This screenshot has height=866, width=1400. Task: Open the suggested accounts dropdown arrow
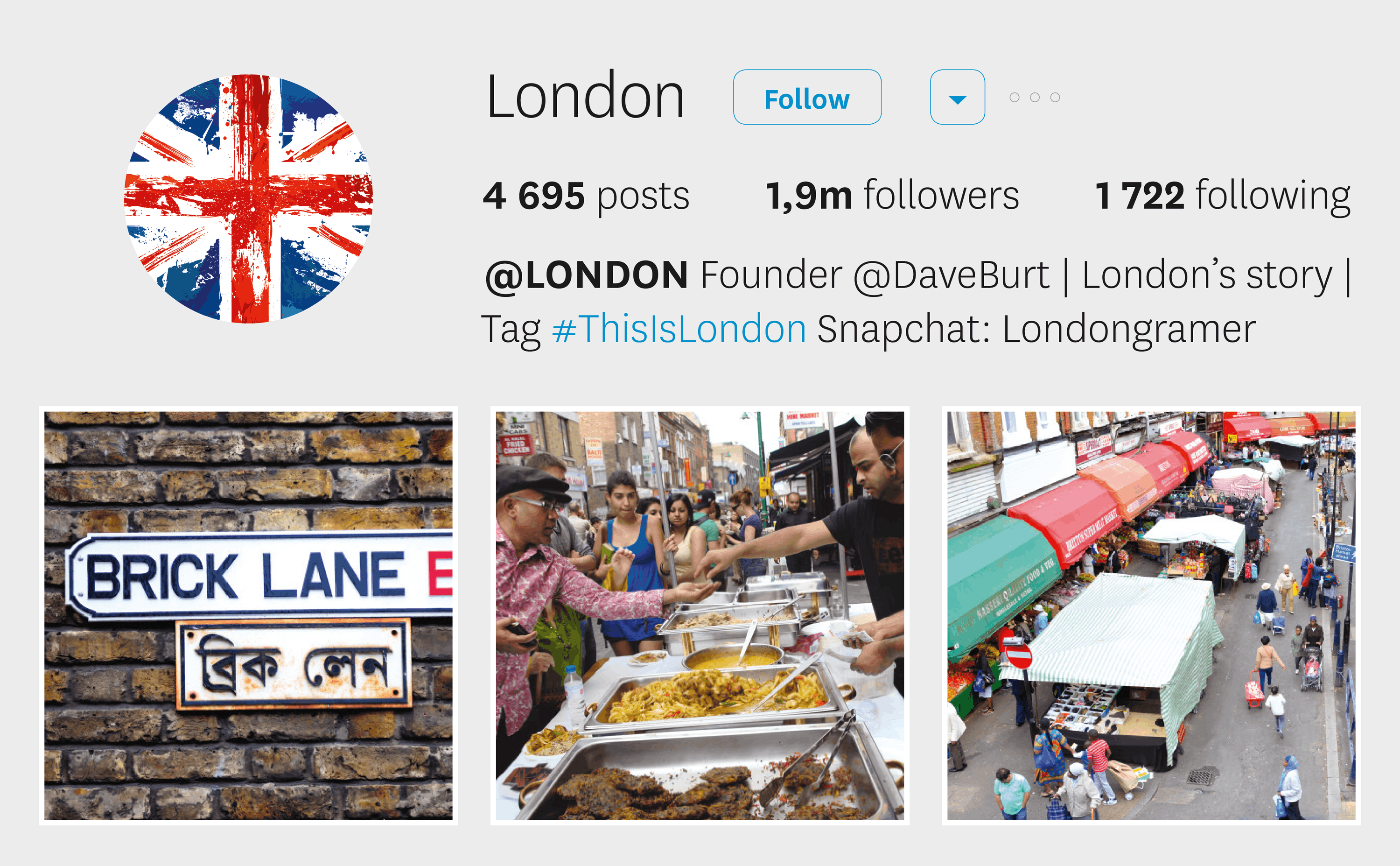coord(957,97)
